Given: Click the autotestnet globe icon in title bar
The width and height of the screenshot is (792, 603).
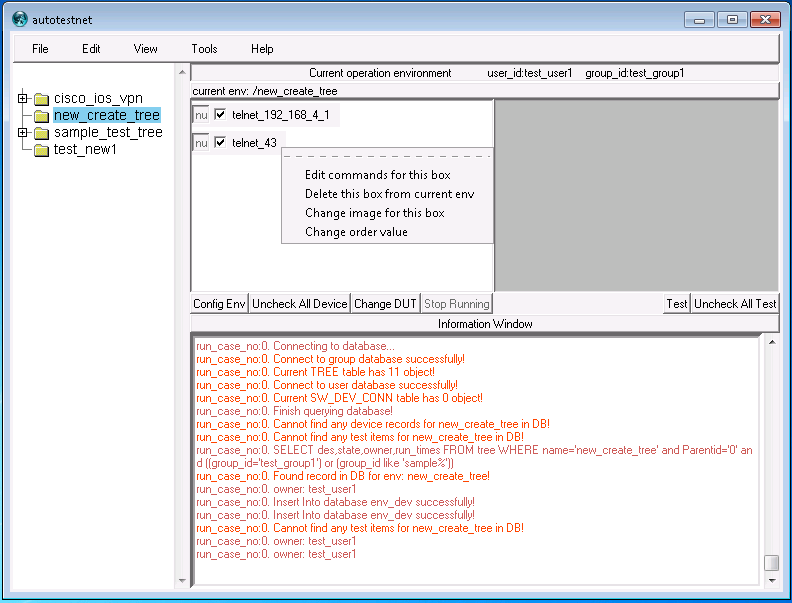Looking at the screenshot, I should tap(19, 18).
